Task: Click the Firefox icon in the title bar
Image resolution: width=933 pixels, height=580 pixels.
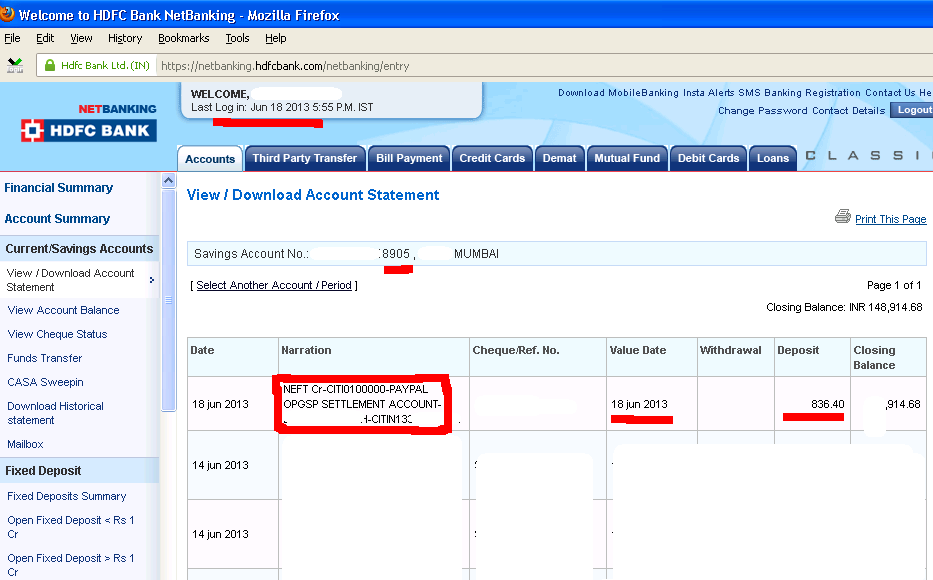Action: pyautogui.click(x=7, y=13)
